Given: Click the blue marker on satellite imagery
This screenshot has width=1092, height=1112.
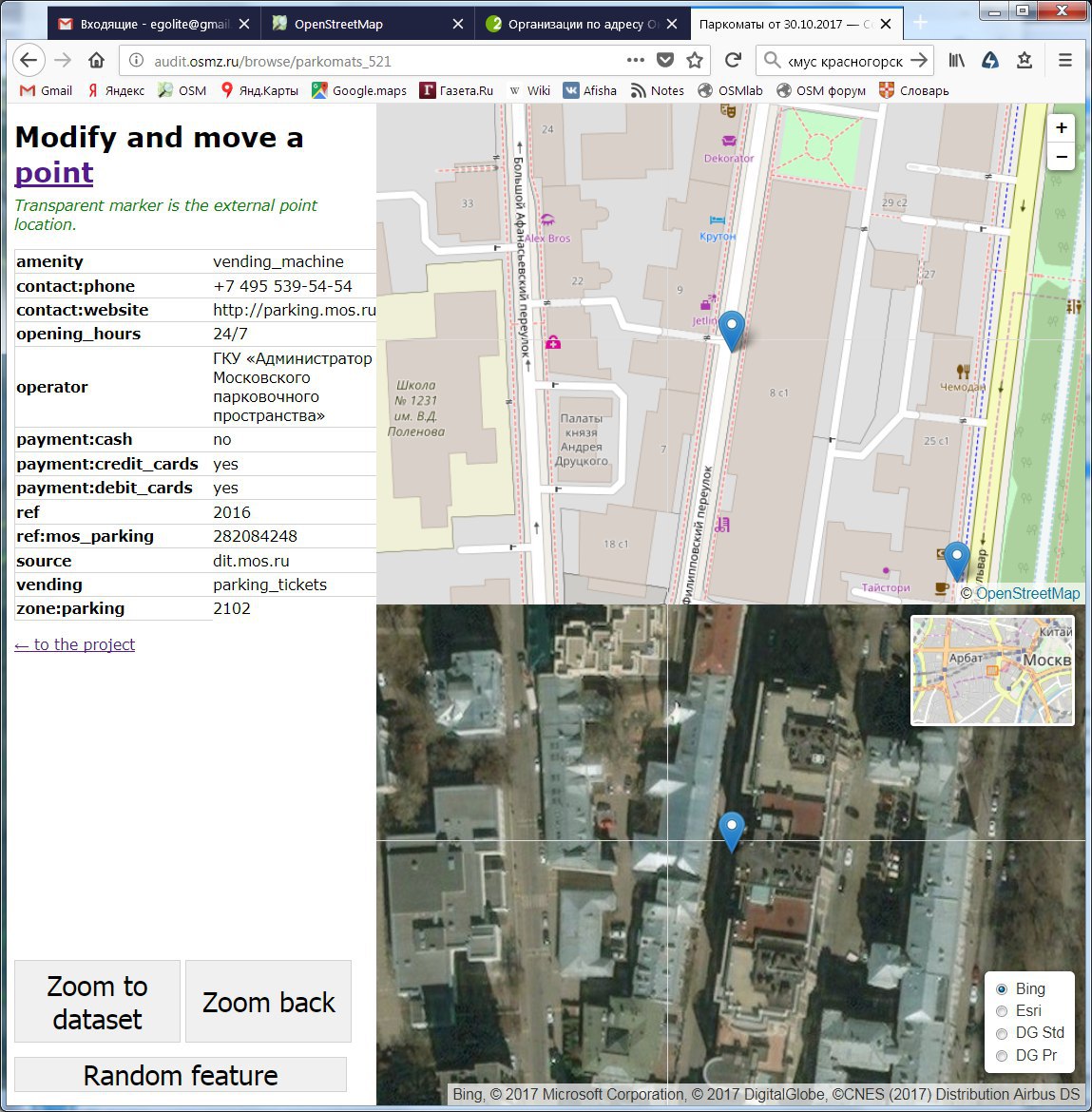Looking at the screenshot, I should 731,830.
